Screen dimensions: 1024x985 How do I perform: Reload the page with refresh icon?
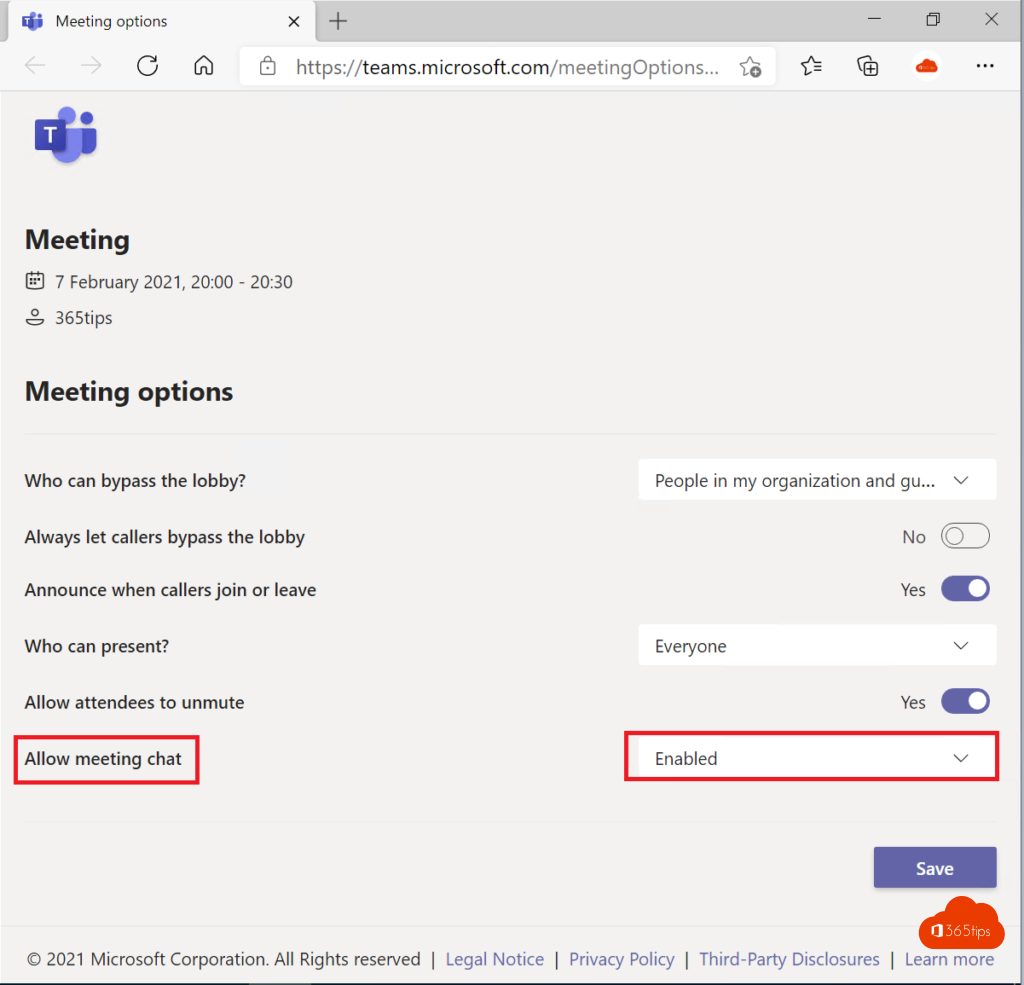point(148,65)
